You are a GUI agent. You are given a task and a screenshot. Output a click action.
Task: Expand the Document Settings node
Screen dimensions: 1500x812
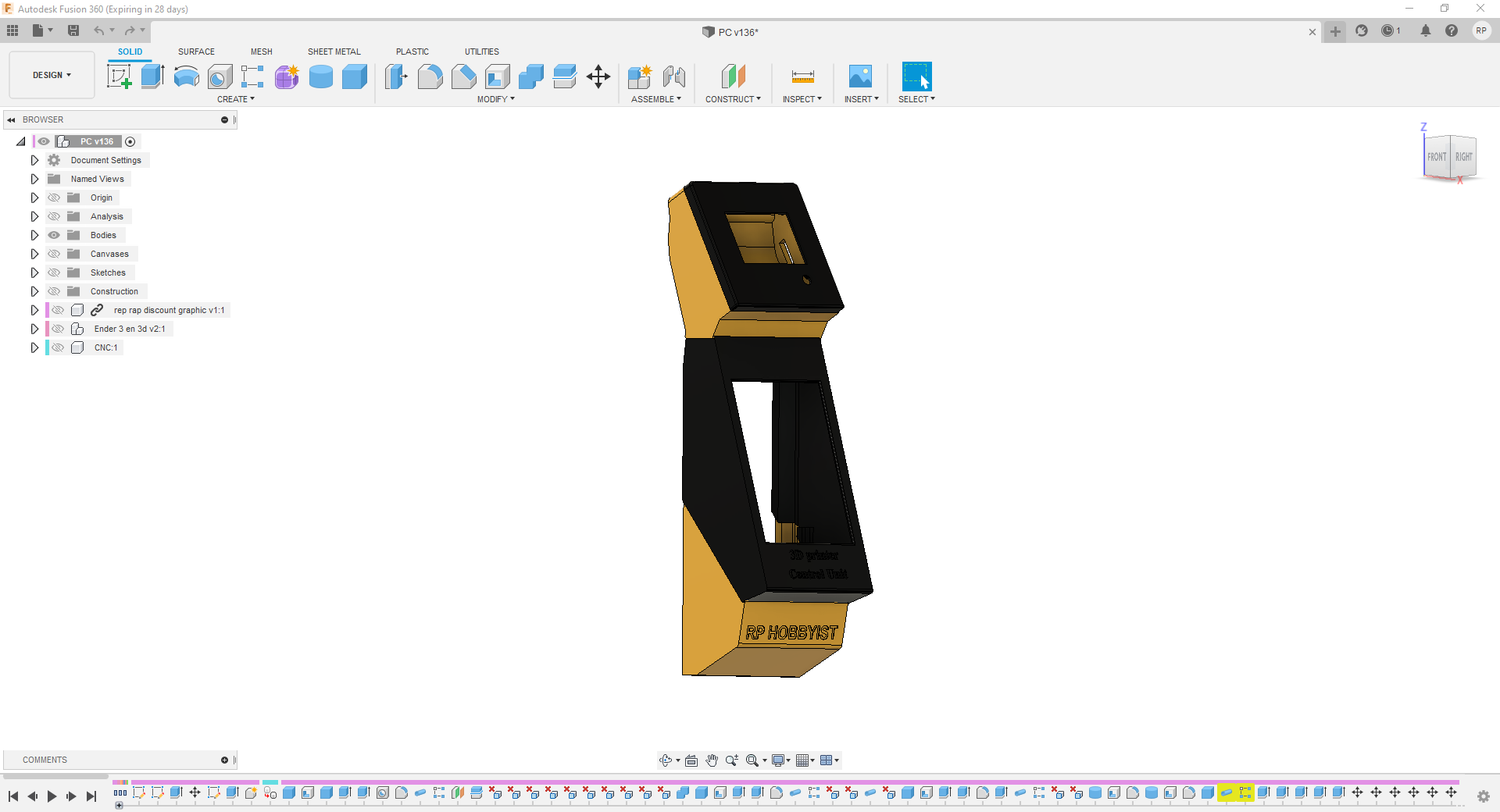34,160
